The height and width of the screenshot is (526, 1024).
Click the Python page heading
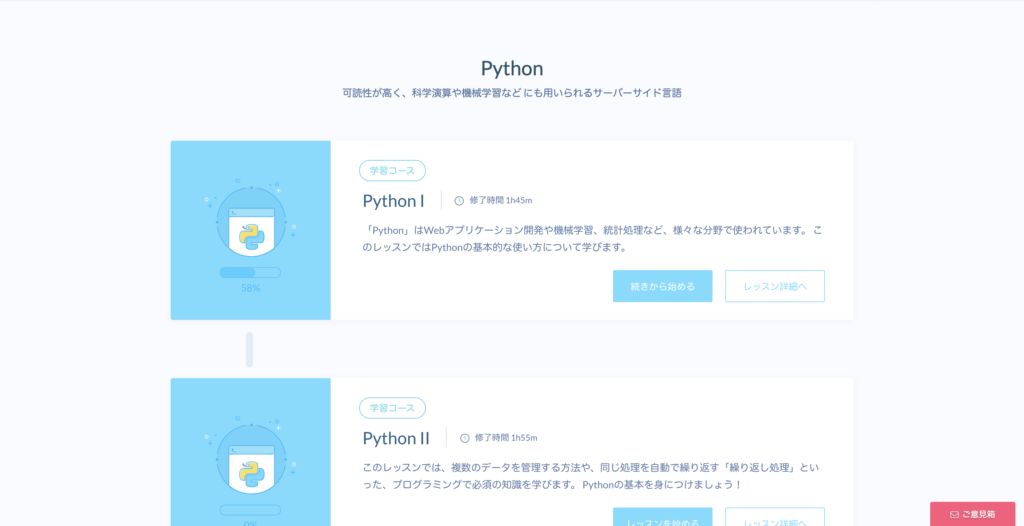tap(512, 68)
